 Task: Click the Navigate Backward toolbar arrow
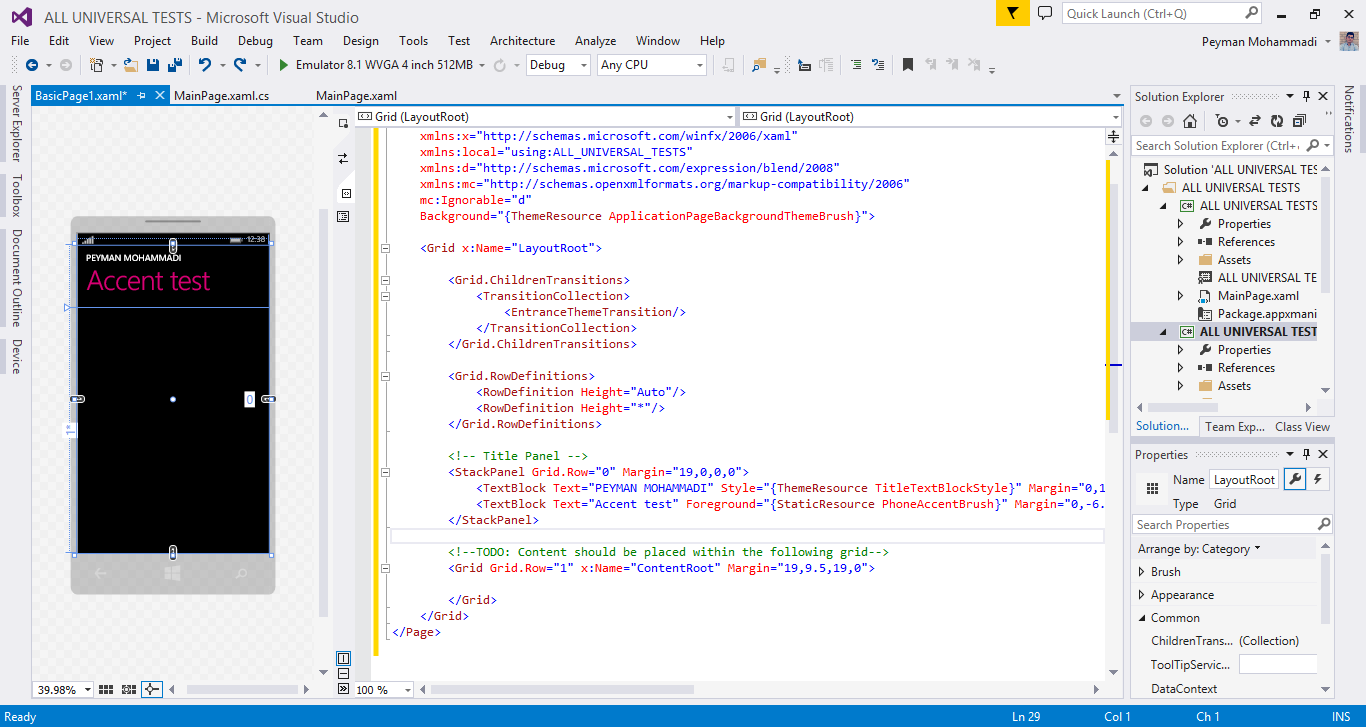pos(32,65)
